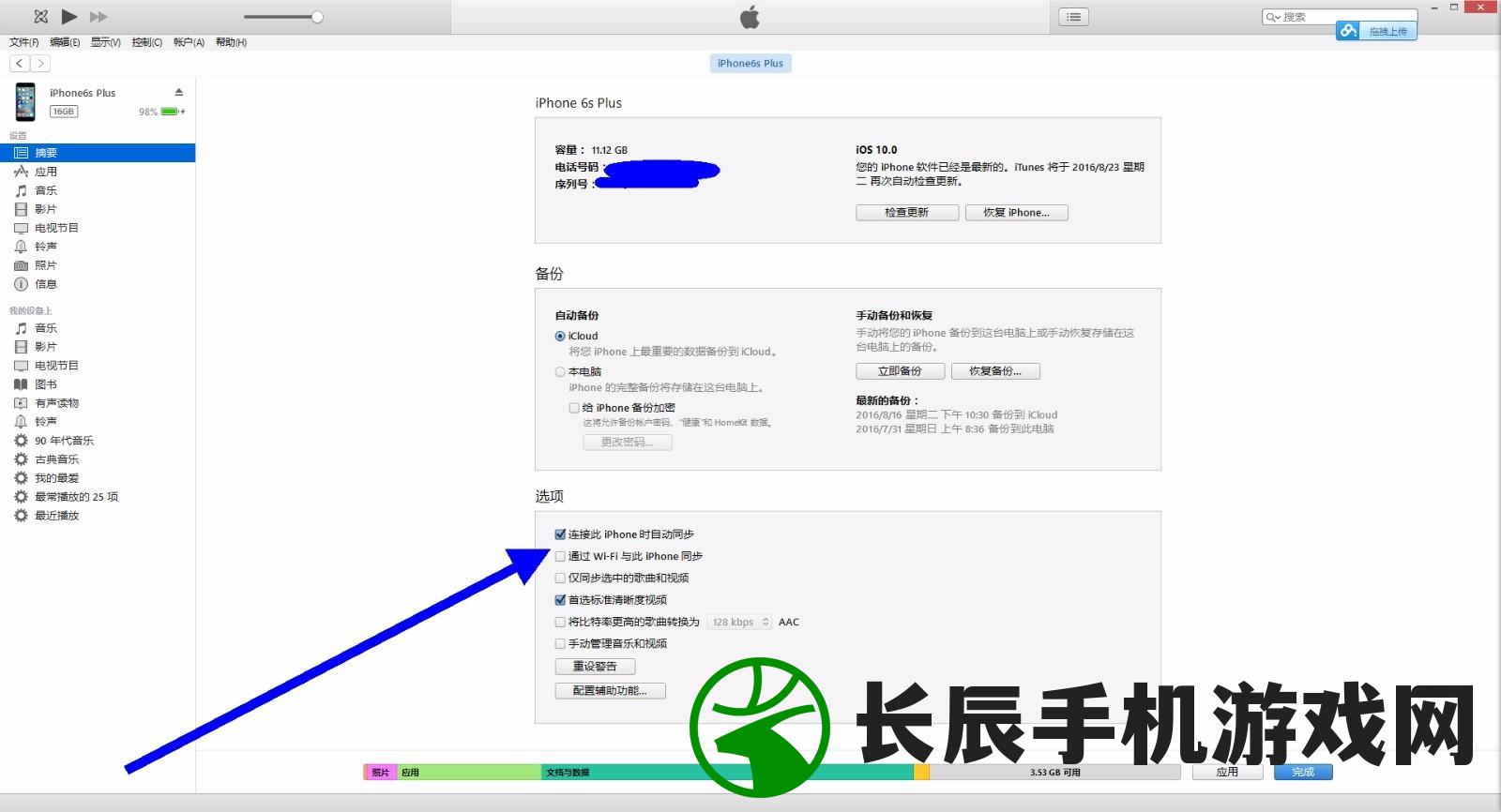Click the 检查更新 button

(907, 213)
